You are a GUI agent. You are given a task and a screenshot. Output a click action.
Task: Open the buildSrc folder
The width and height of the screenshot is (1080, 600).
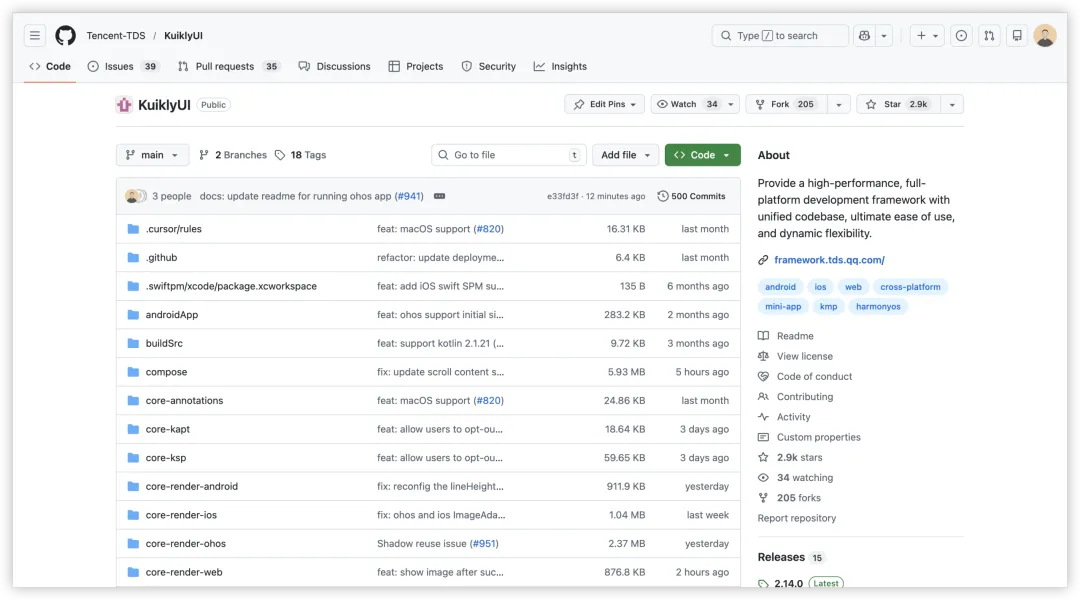(x=164, y=343)
